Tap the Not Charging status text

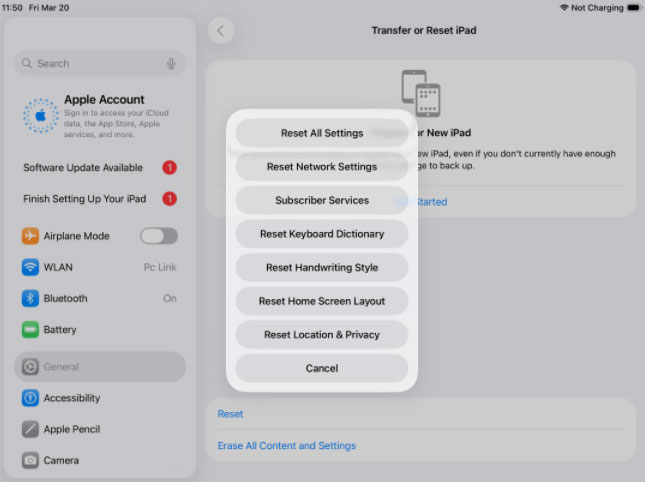point(597,8)
